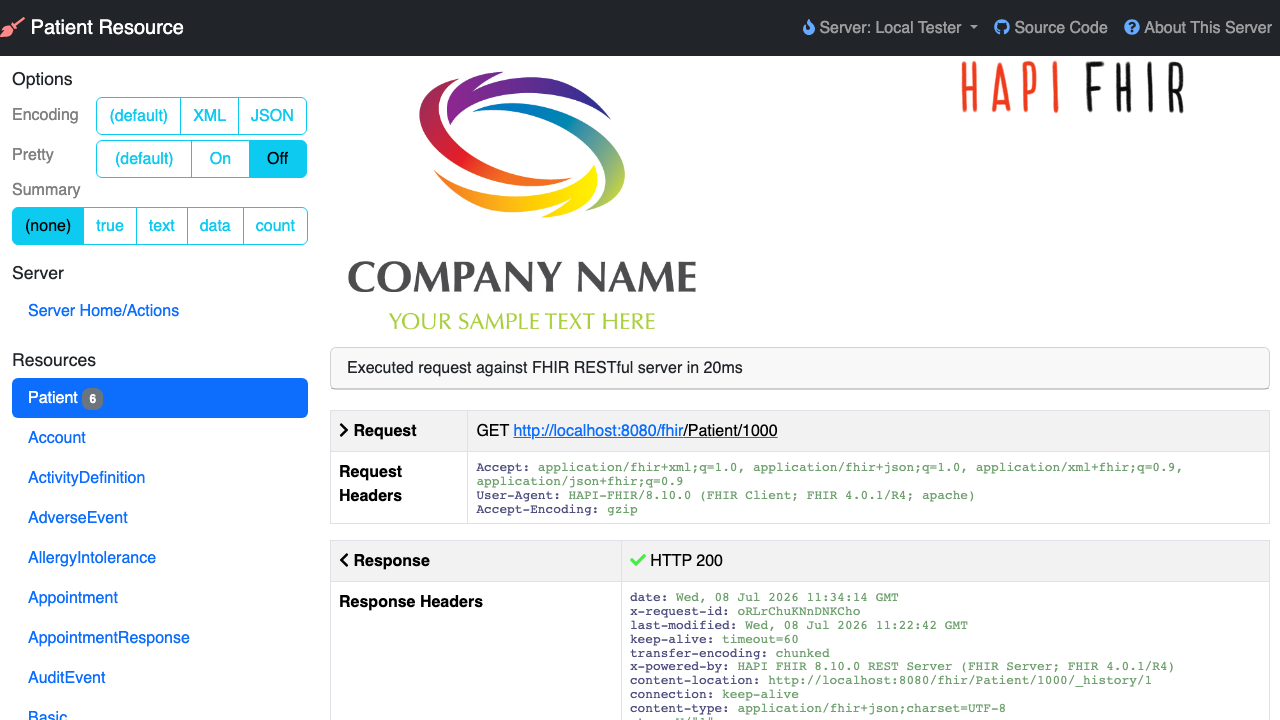Open About This Server
Image resolution: width=1280 pixels, height=720 pixels.
click(x=1198, y=28)
